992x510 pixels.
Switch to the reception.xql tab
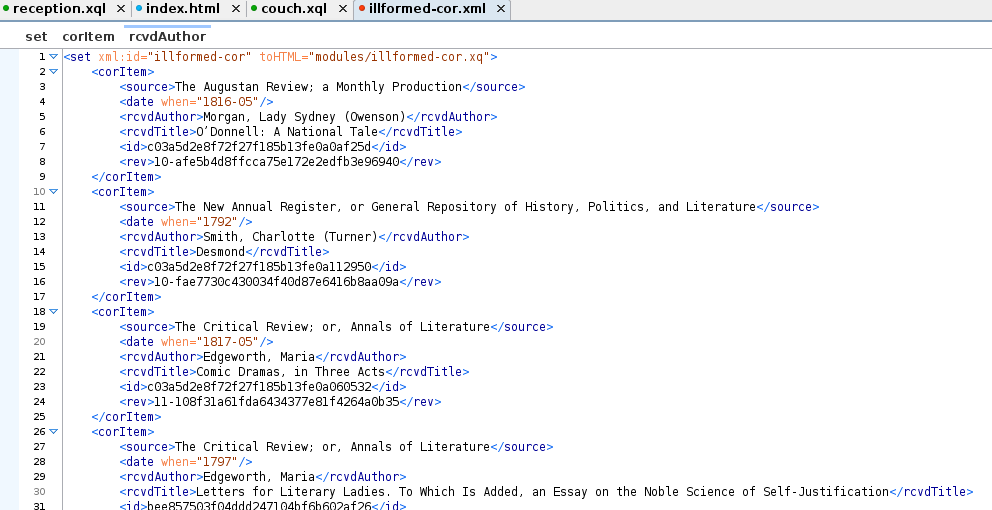(59, 9)
